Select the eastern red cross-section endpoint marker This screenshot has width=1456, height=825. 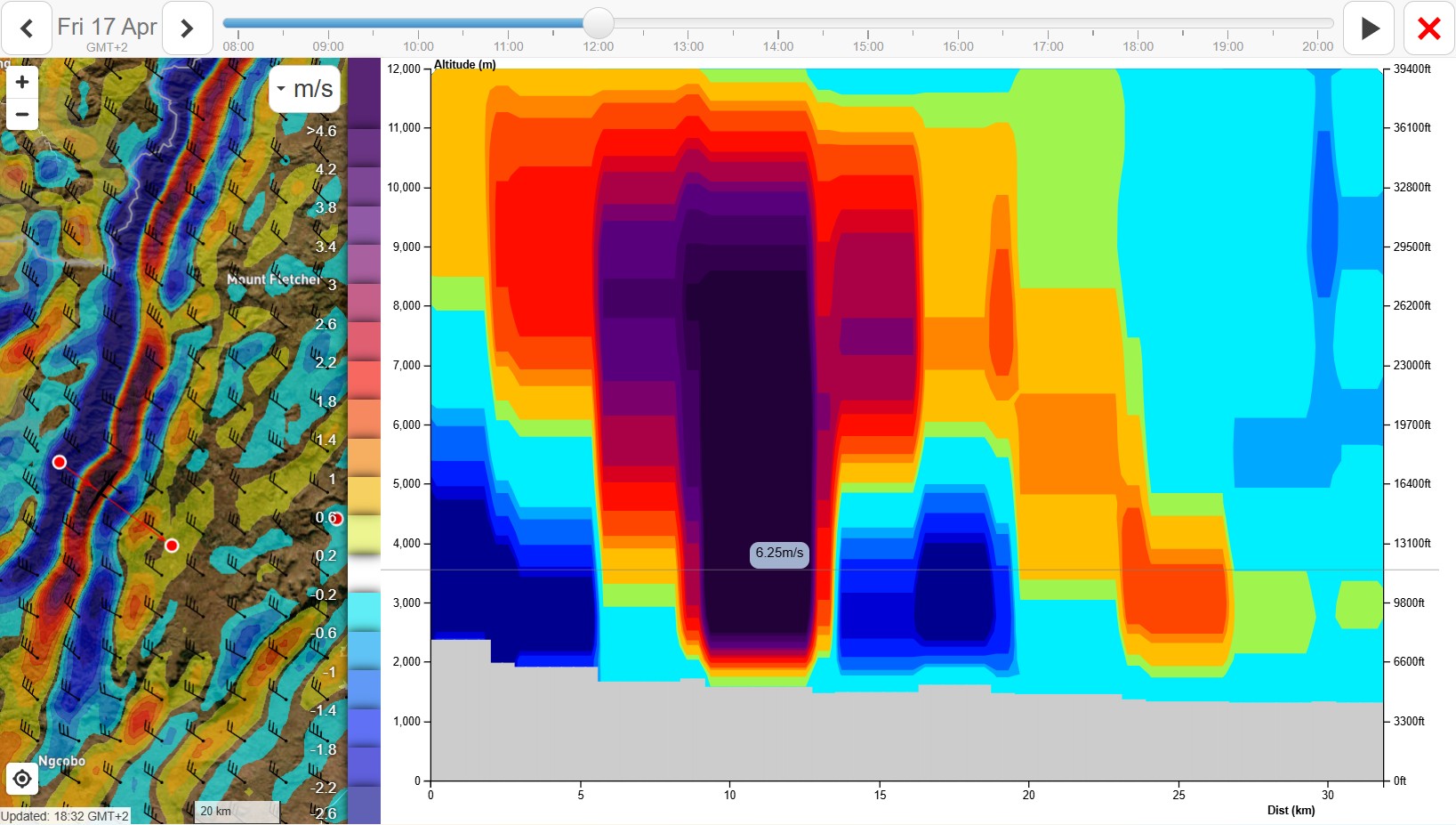pyautogui.click(x=172, y=546)
